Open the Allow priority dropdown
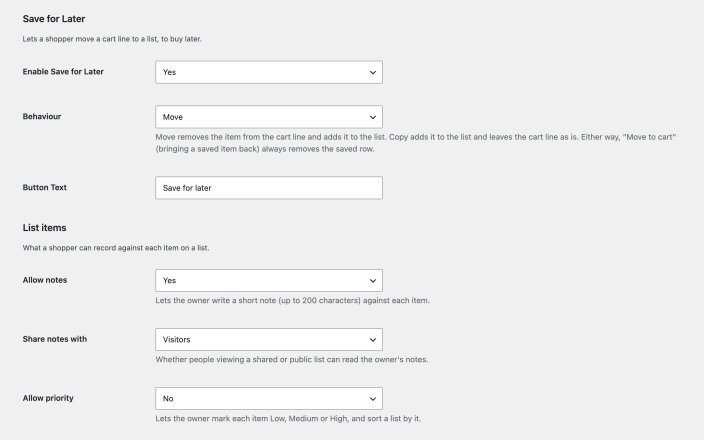 coord(269,399)
